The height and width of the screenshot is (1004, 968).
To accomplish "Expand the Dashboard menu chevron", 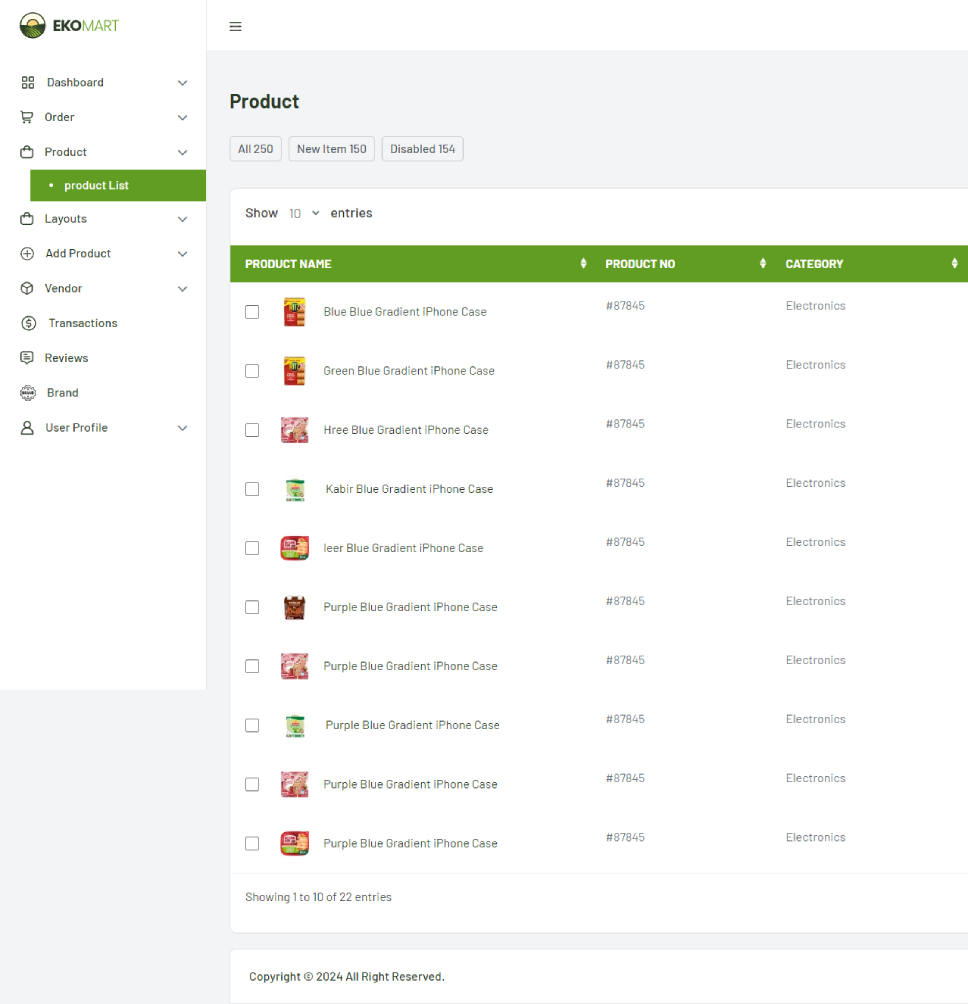I will 182,83.
